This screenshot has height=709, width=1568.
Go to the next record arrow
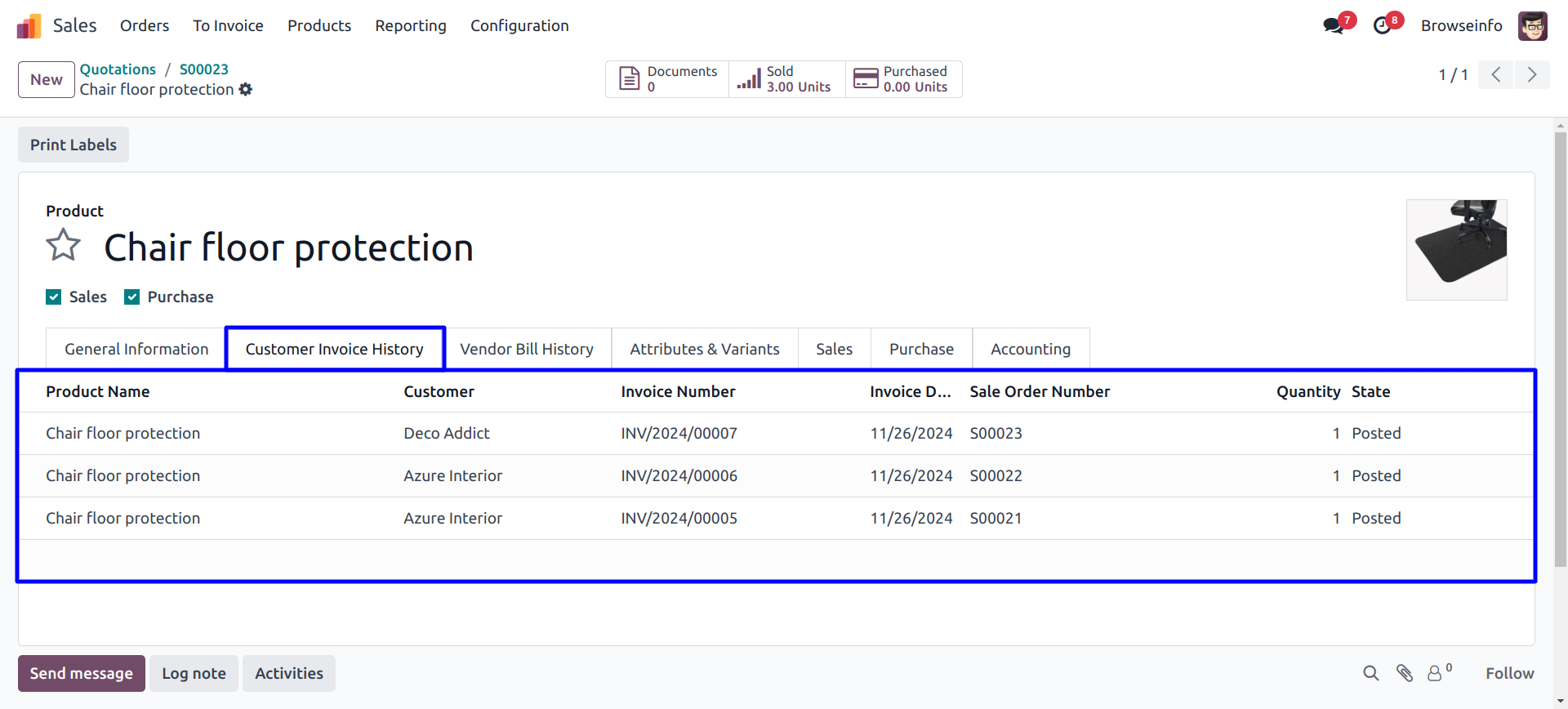1532,75
